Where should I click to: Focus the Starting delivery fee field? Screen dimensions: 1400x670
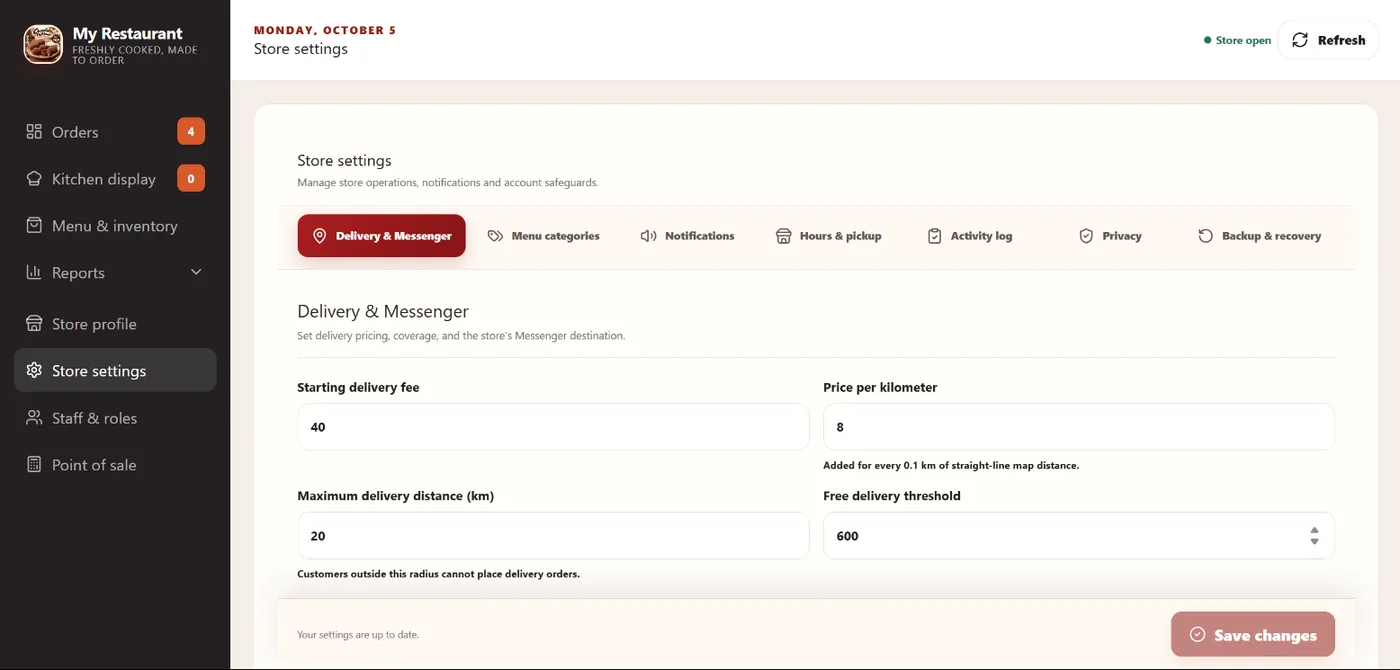553,427
